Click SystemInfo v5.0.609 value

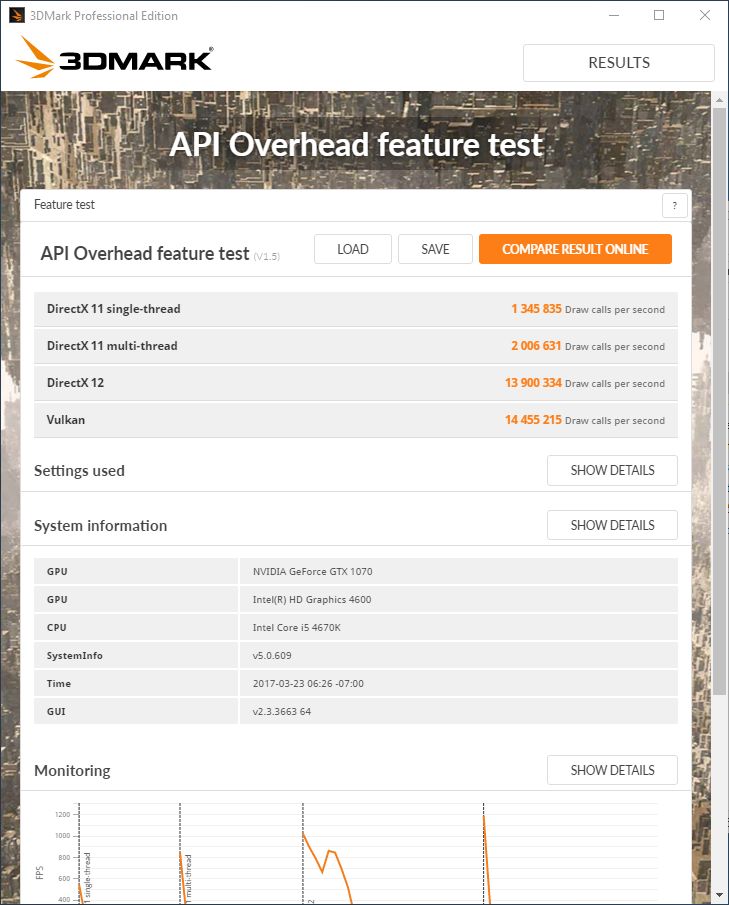272,656
